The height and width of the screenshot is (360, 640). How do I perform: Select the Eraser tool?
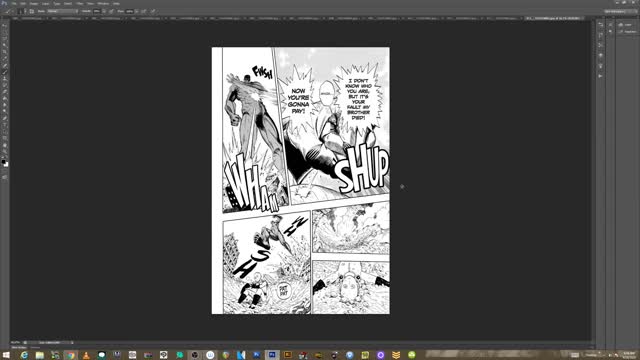coord(5,92)
